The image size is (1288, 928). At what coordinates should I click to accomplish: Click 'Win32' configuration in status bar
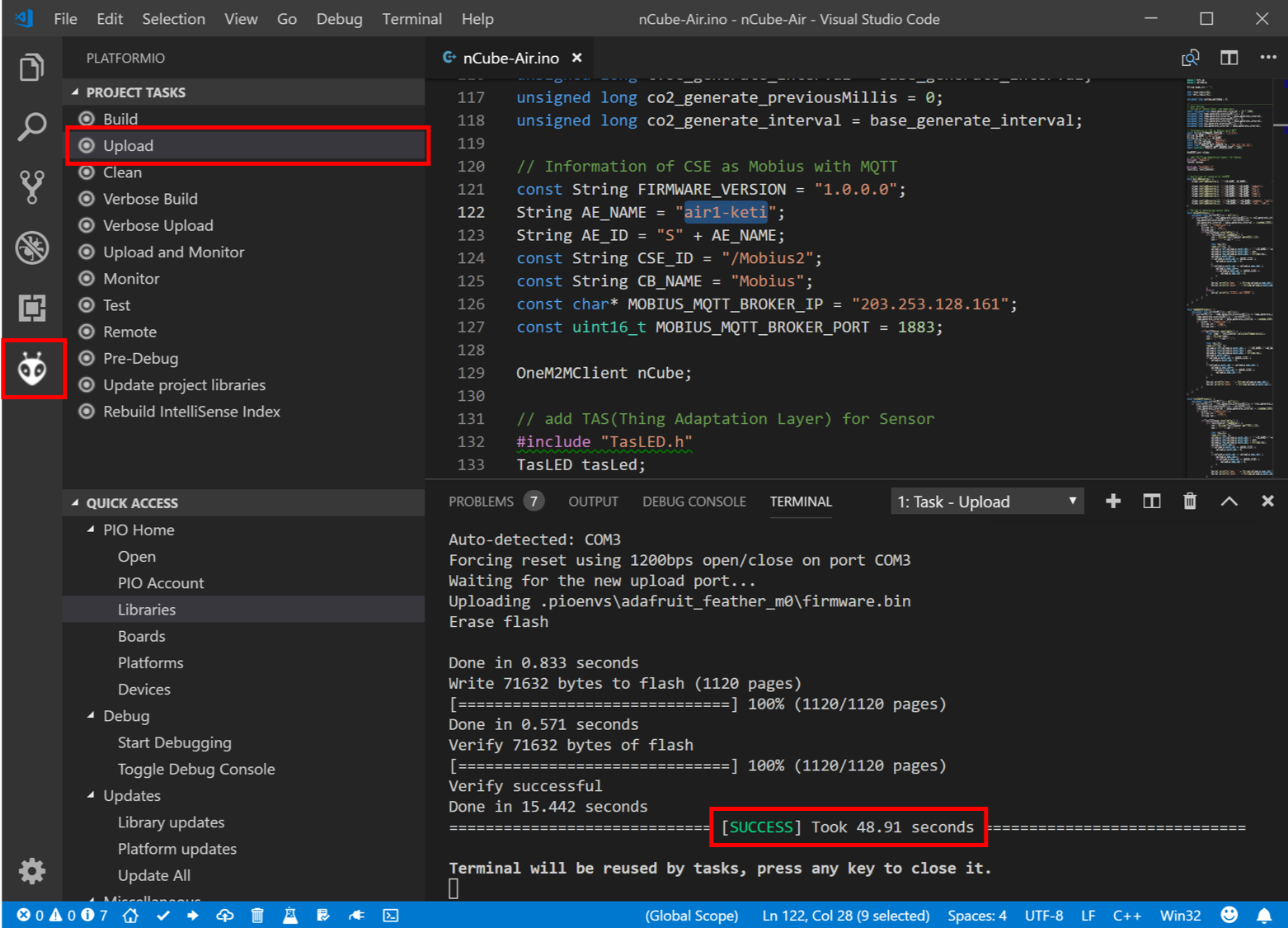point(1180,915)
